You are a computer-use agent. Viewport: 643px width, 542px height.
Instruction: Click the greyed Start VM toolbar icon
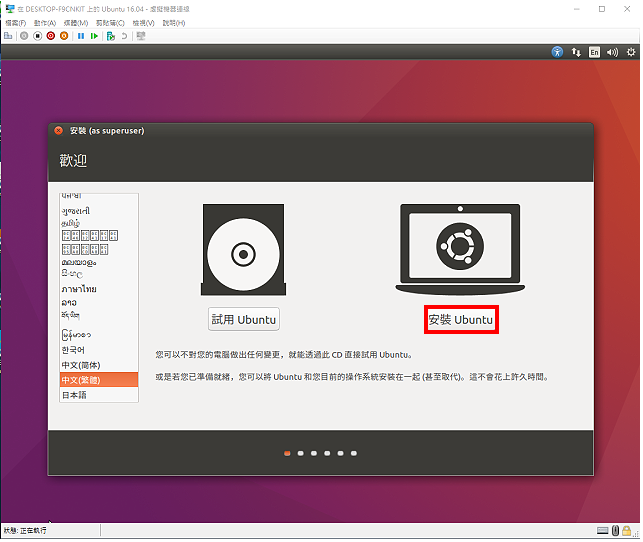point(24,36)
